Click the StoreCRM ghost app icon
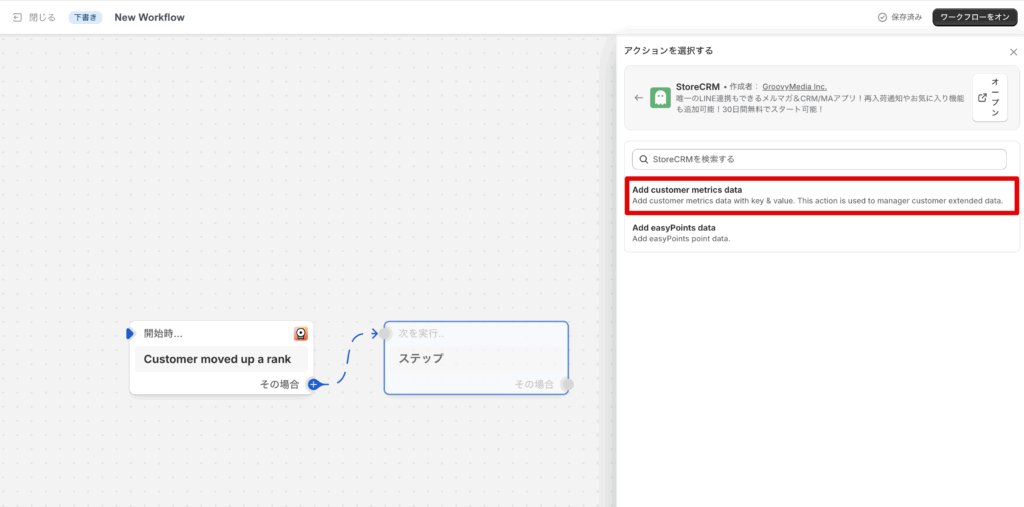Screen dimensions: 1024x507 coord(660,98)
